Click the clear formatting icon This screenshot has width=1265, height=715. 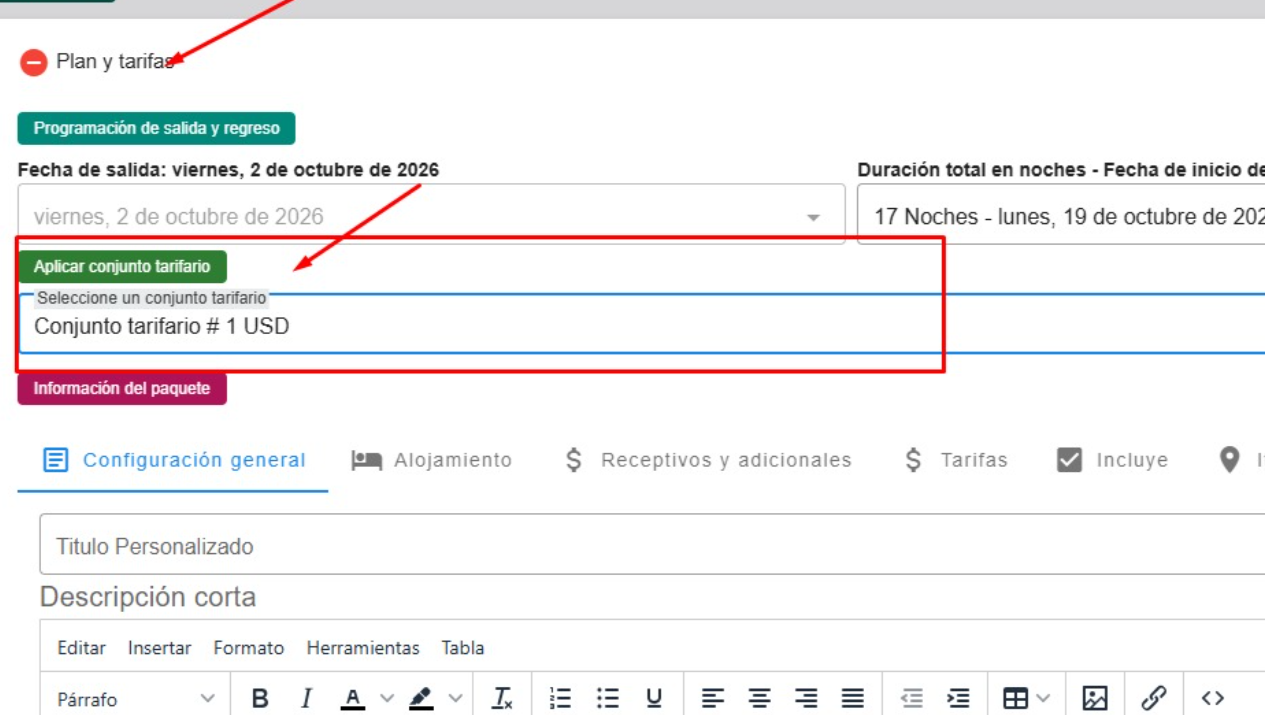[x=502, y=698]
